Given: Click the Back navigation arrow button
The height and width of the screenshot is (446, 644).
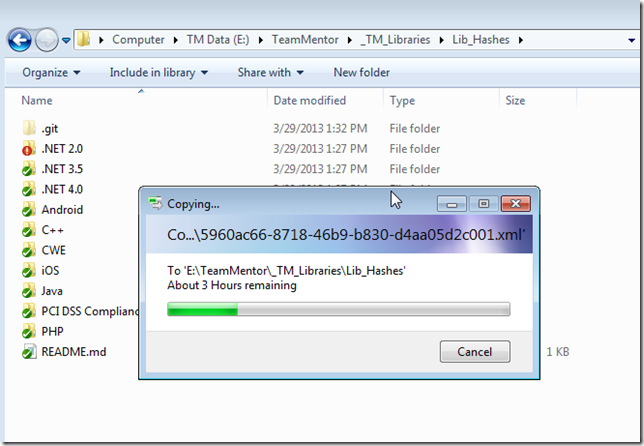Looking at the screenshot, I should pos(19,40).
